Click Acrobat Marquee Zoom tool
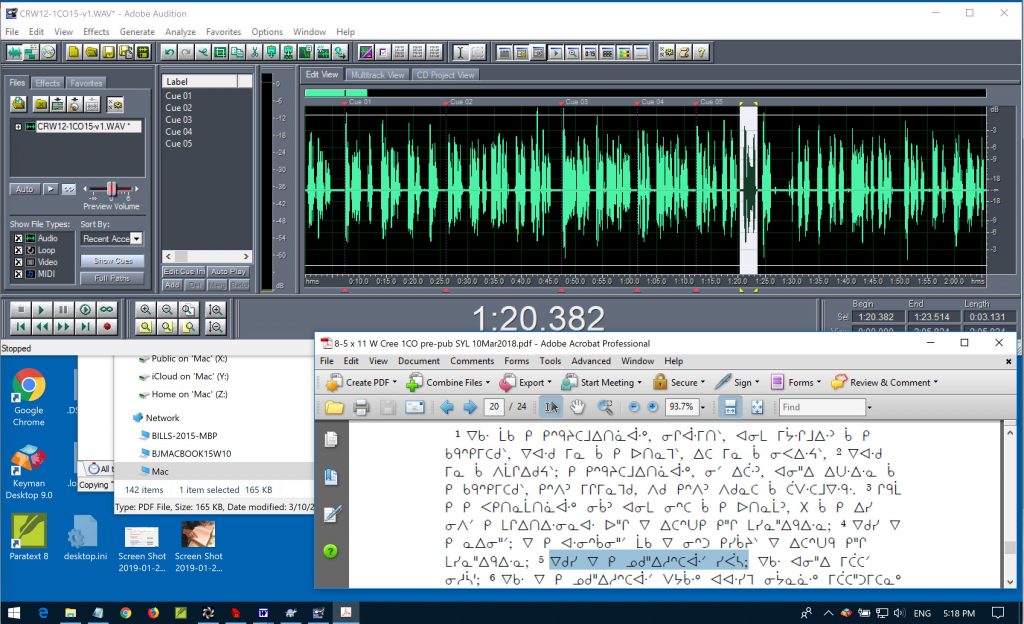This screenshot has width=1024, height=624. click(x=605, y=407)
